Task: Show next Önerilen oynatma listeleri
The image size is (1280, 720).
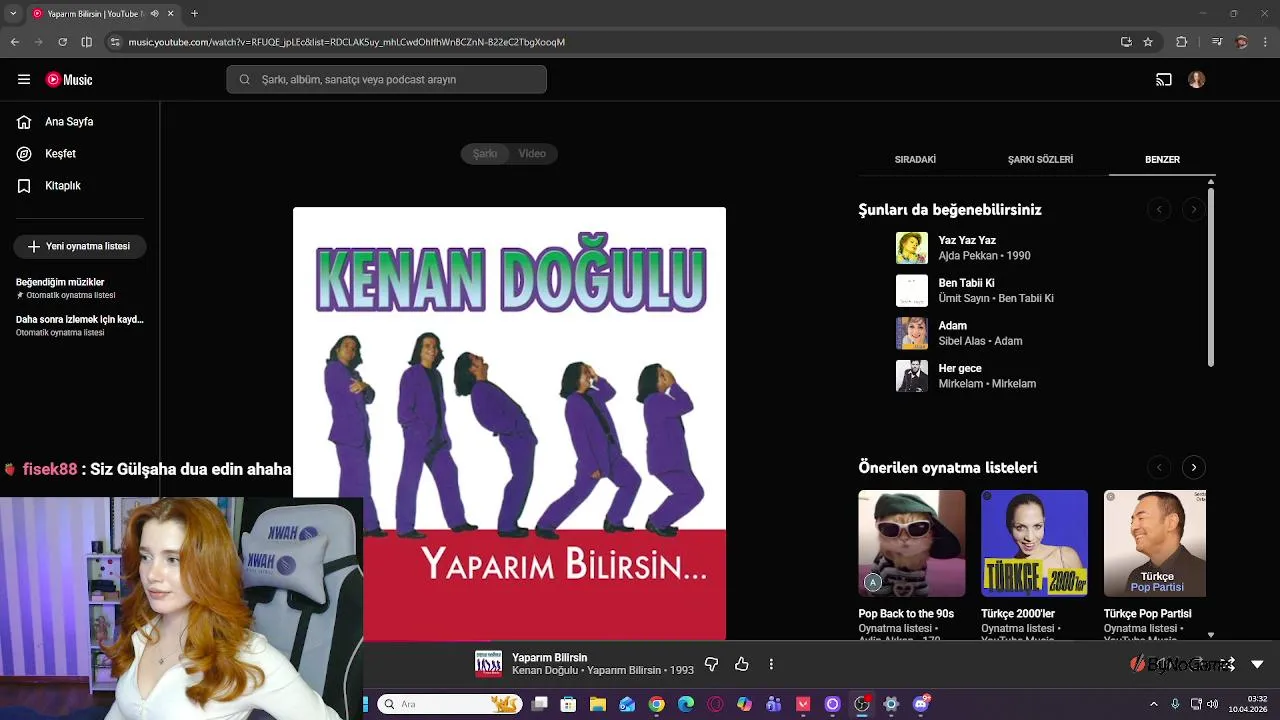Action: (1193, 467)
